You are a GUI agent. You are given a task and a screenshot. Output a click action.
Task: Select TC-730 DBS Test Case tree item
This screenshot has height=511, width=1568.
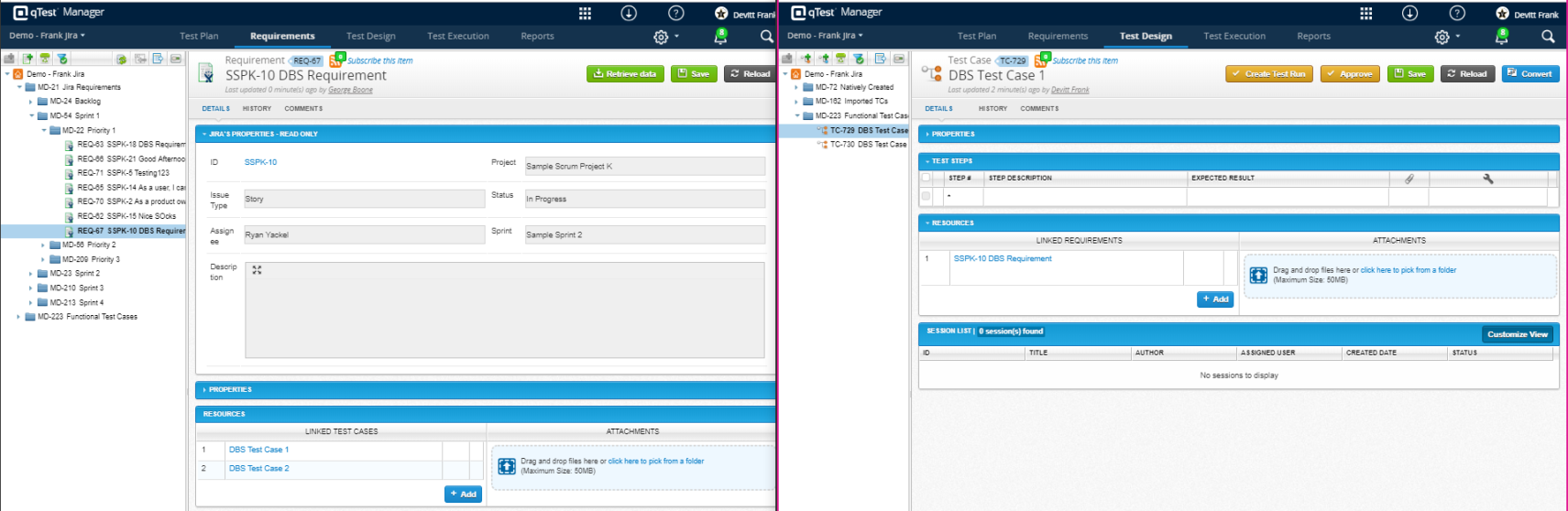tap(868, 145)
